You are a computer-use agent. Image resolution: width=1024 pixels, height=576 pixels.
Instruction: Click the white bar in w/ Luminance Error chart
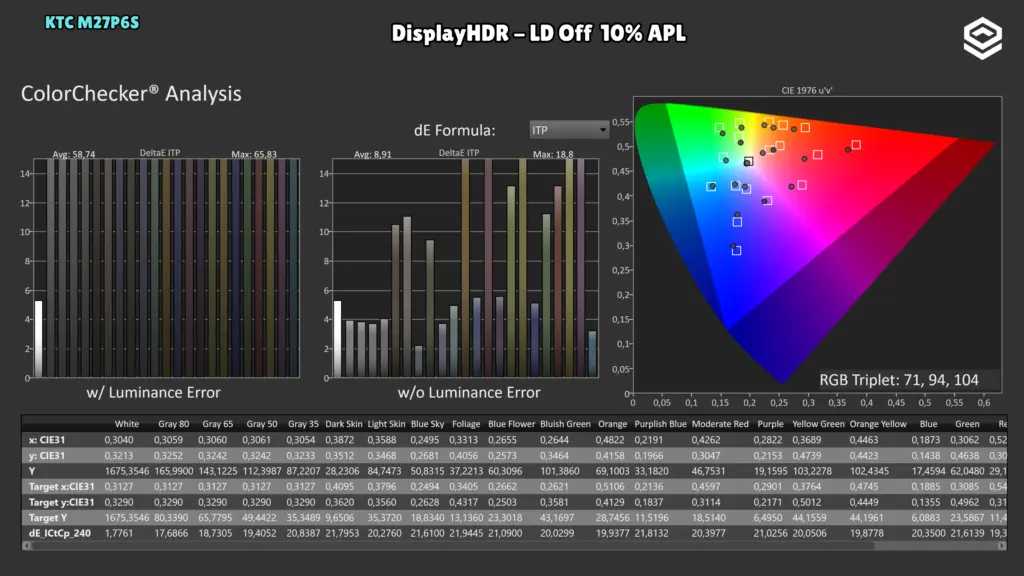pos(39,339)
